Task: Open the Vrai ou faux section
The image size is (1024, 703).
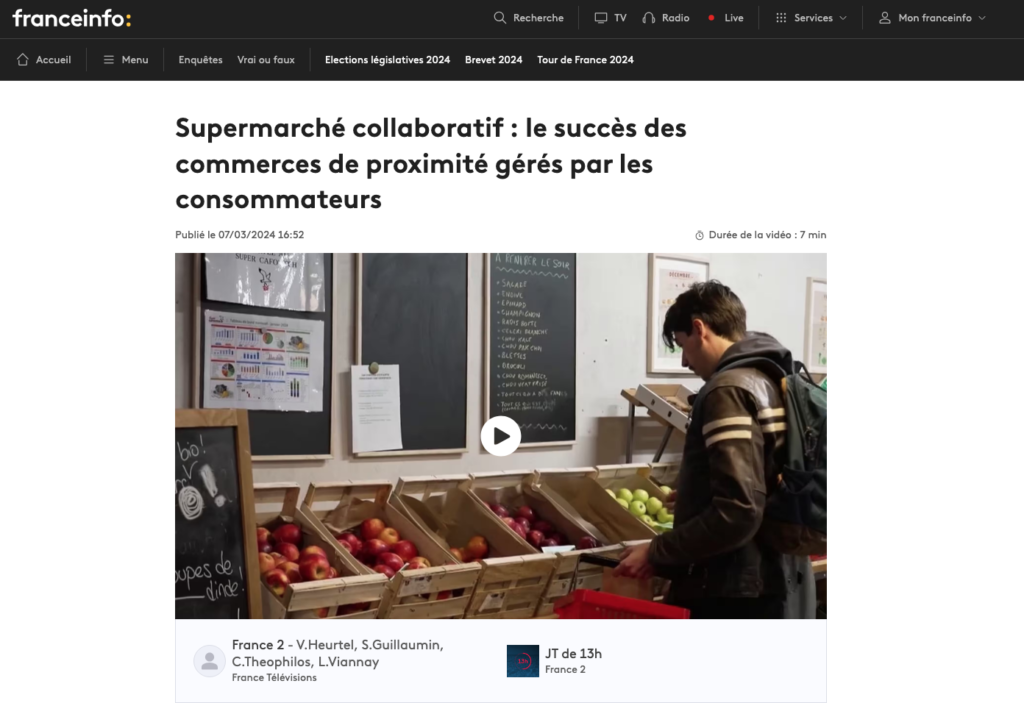Action: (x=266, y=59)
